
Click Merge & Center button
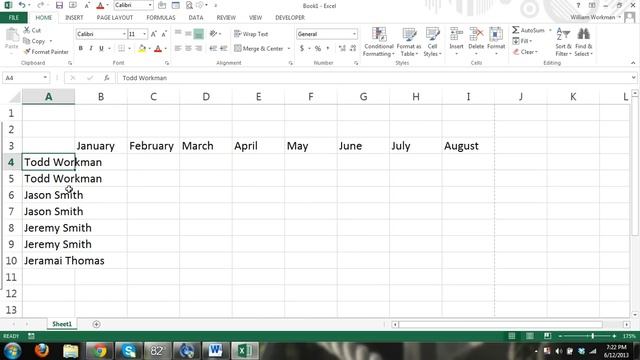[x=259, y=49]
